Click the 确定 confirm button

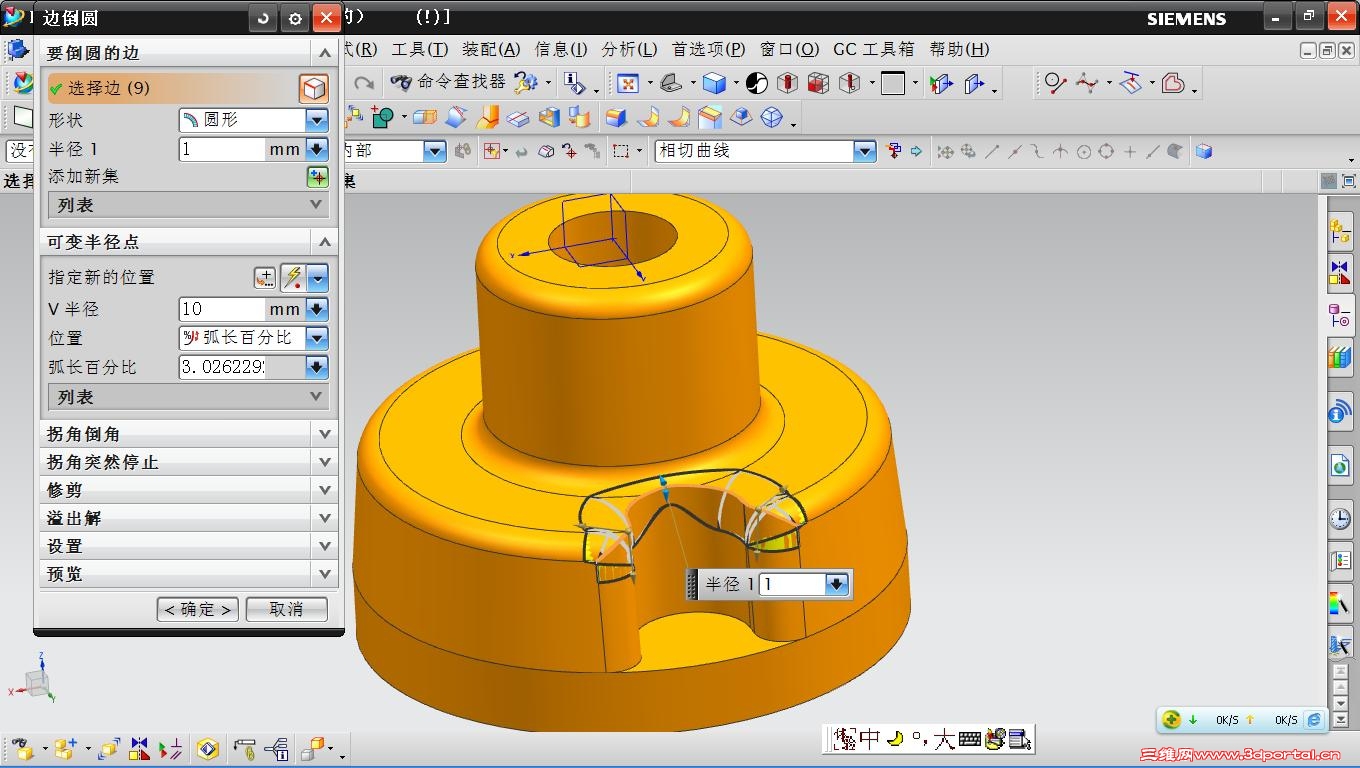click(x=198, y=609)
